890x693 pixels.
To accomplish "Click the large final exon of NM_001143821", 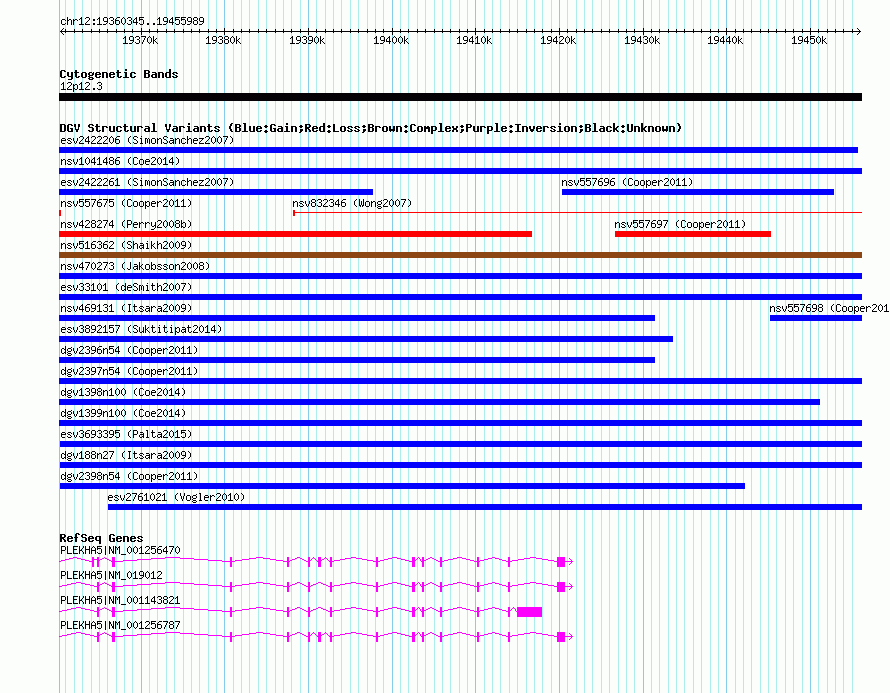I will [x=530, y=612].
